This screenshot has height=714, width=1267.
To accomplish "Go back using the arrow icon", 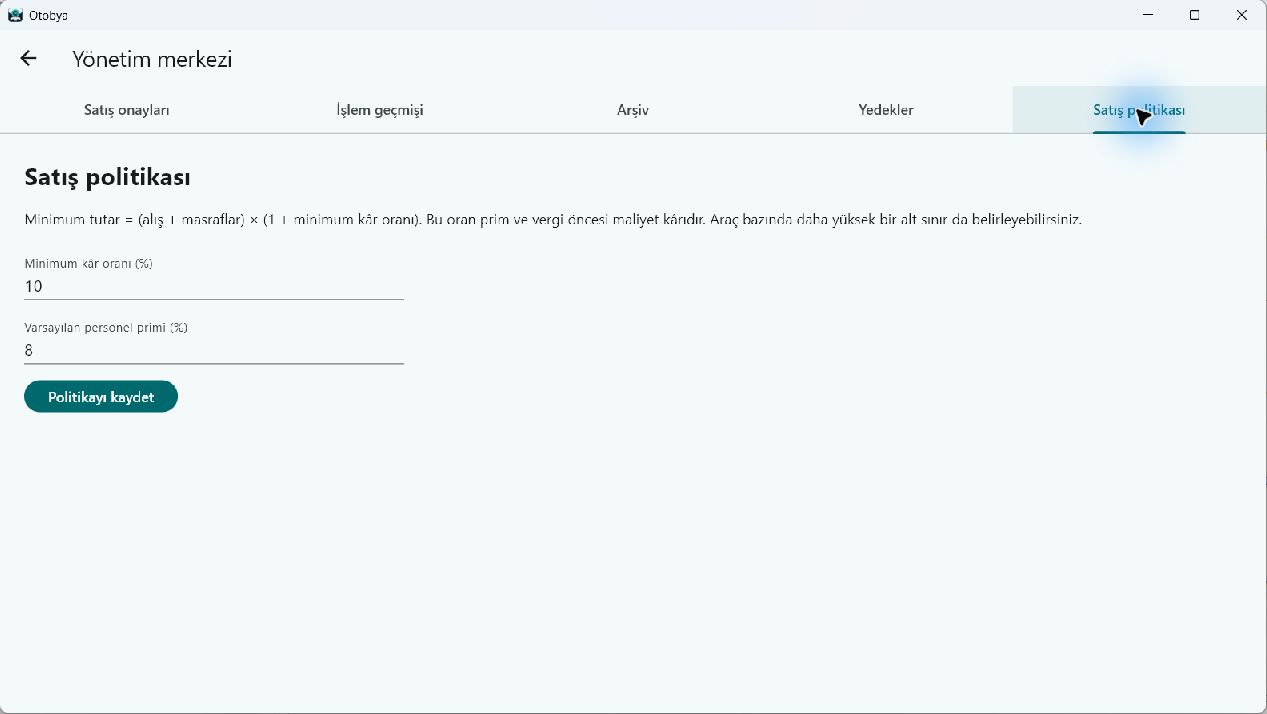I will (28, 59).
